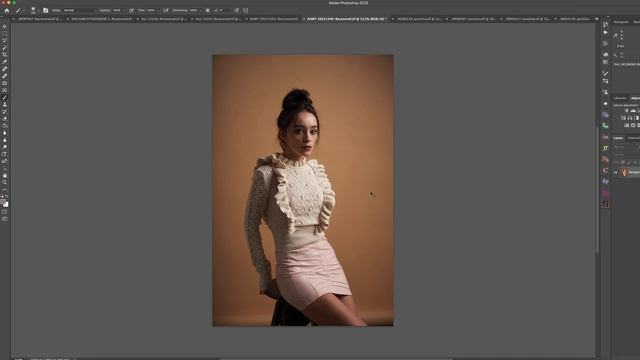Toggle lock image pixels brush icon
Image resolution: width=640 pixels, height=360 pixels.
(x=629, y=162)
